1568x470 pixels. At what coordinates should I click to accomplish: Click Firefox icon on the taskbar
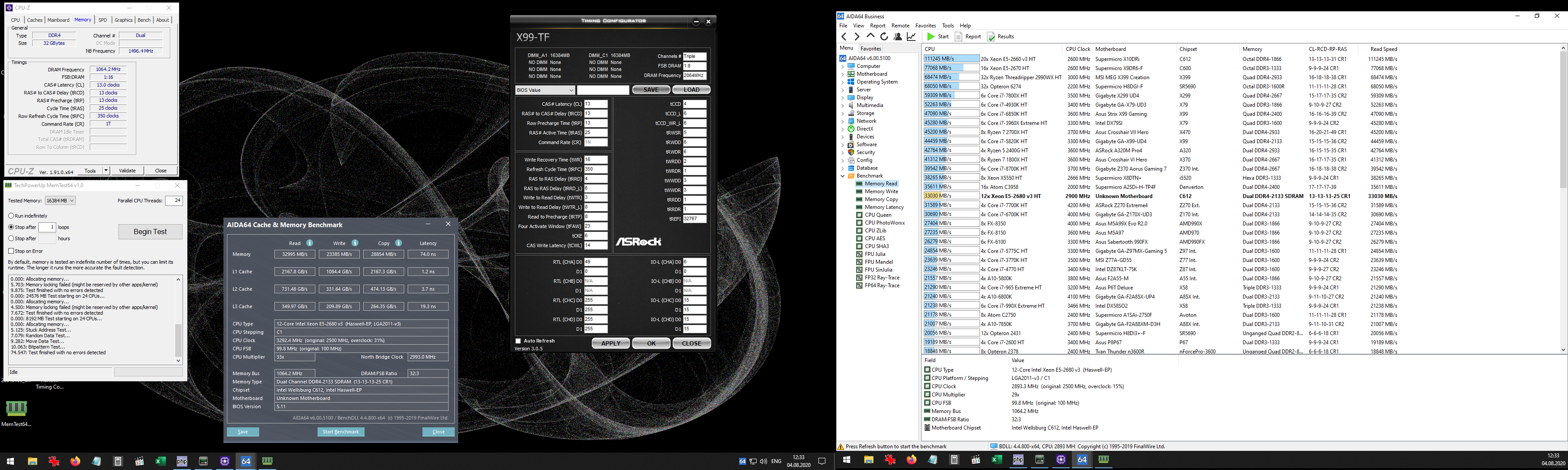(75, 461)
